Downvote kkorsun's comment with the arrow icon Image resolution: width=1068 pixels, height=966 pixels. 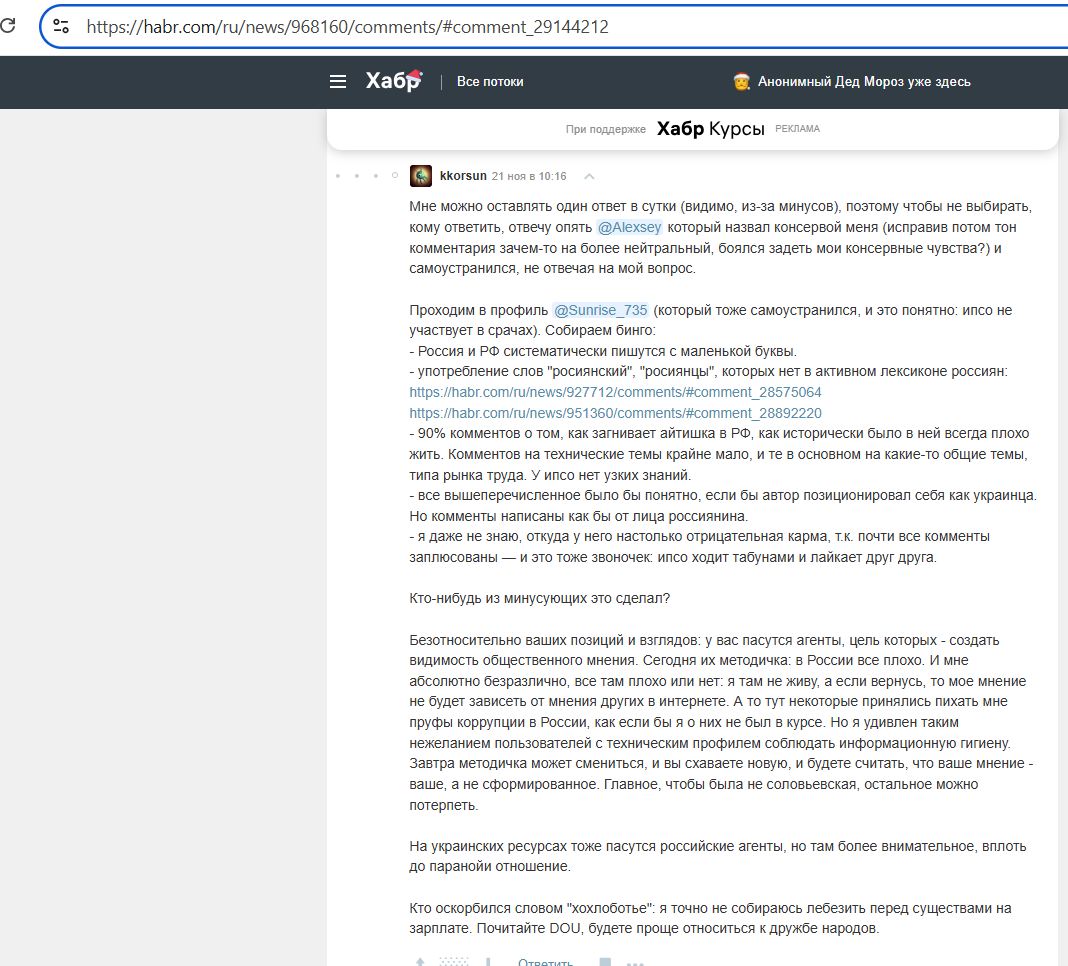pyautogui.click(x=488, y=961)
